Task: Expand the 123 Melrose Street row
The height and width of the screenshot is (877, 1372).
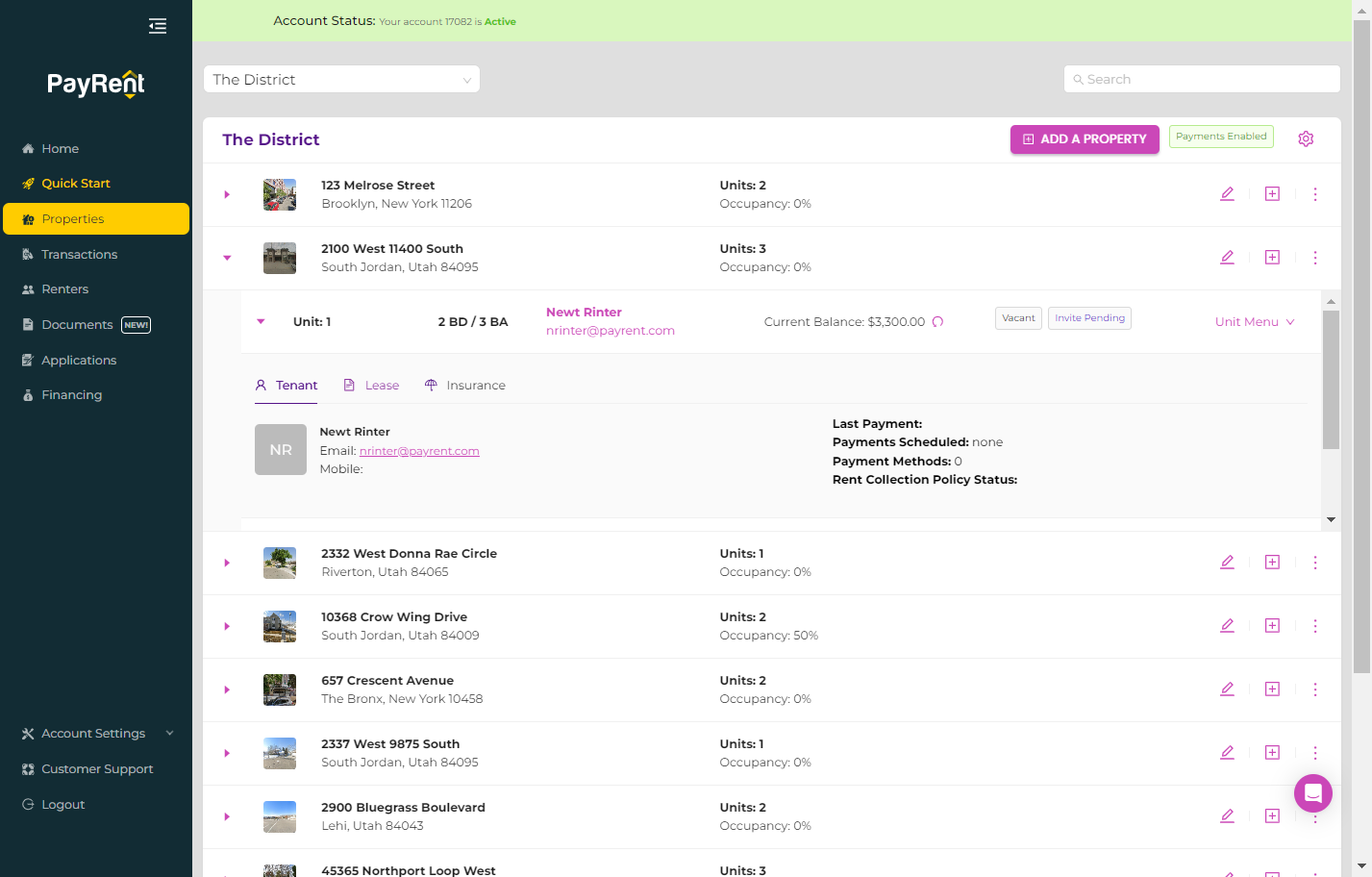Action: 227,194
